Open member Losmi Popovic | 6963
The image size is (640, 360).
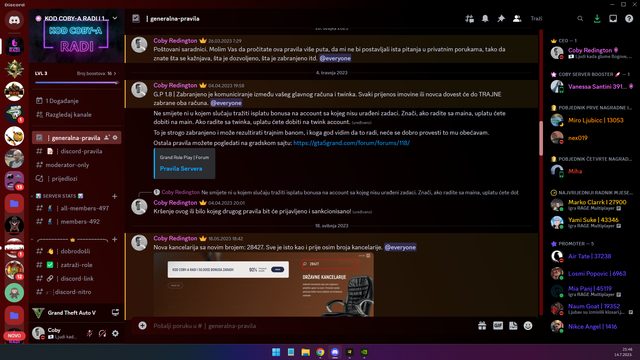[x=592, y=273]
